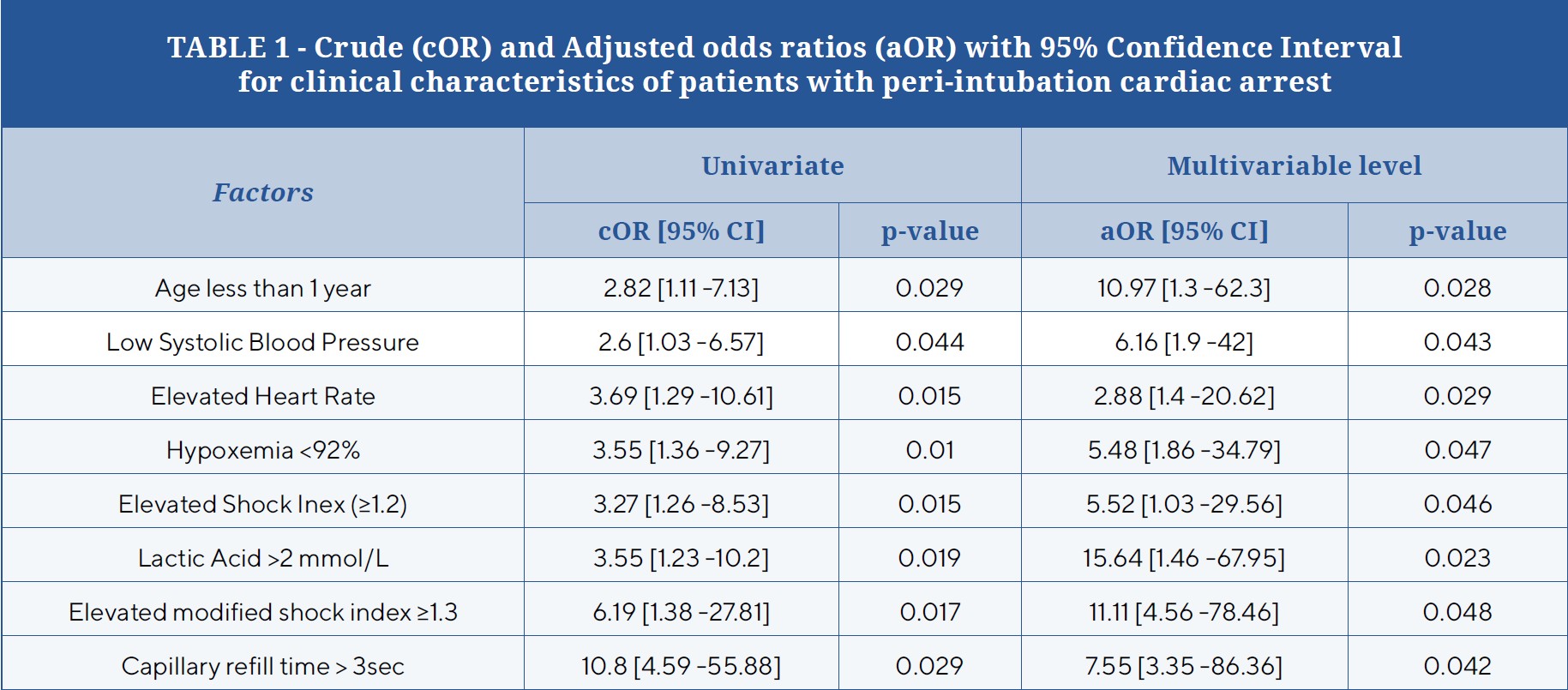The image size is (1568, 690).
Task: Select the Age less than 1 year row label
Action: tap(263, 288)
